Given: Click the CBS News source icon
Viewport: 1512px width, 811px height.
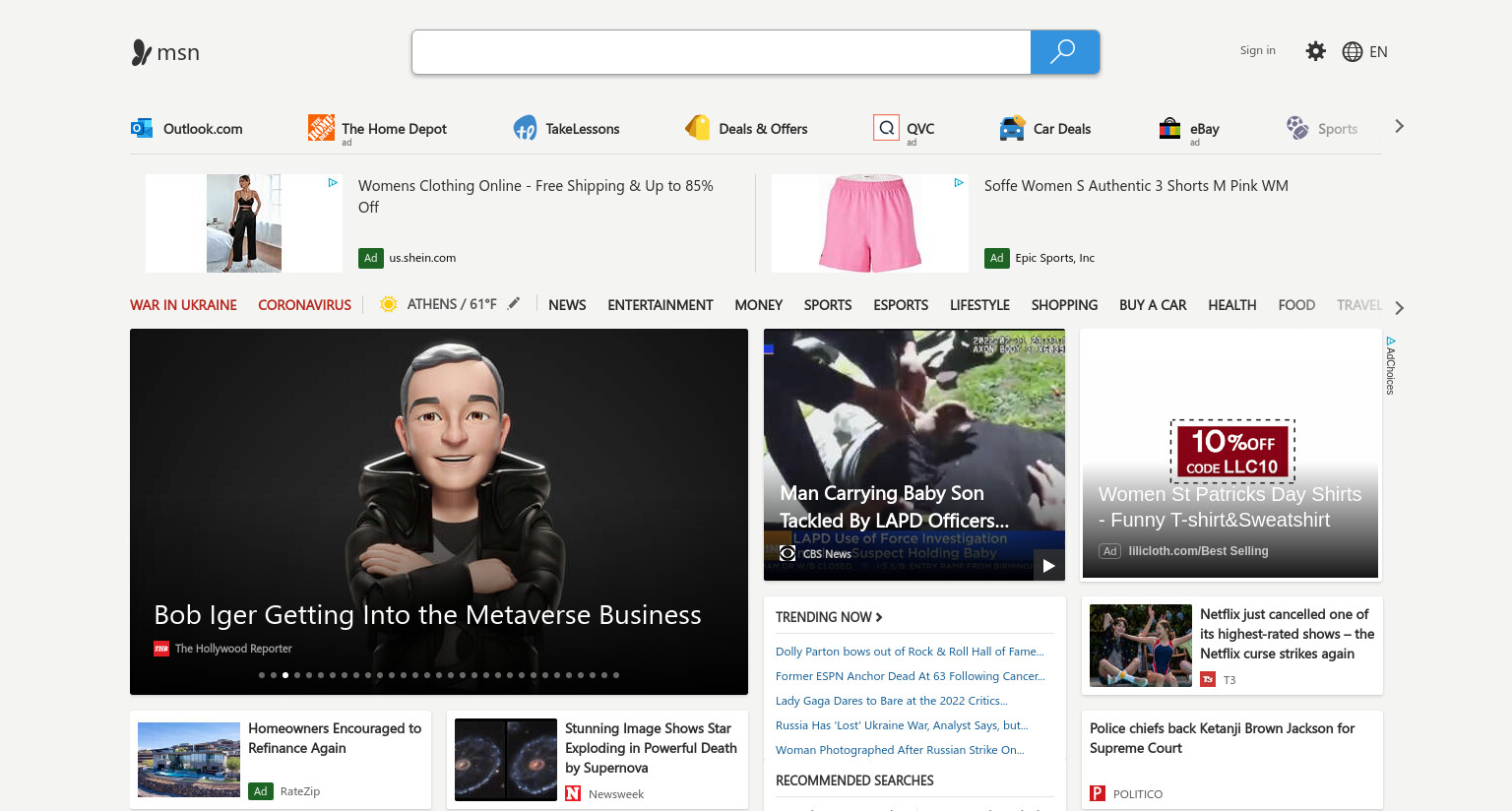Looking at the screenshot, I should click(787, 553).
